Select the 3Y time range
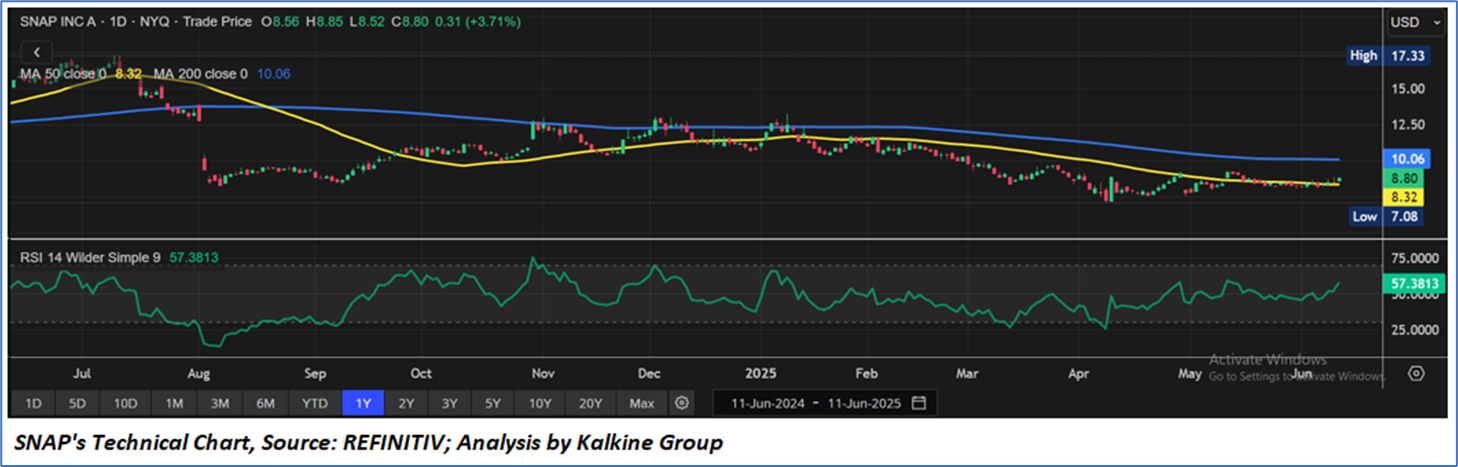1458x467 pixels. tap(450, 403)
